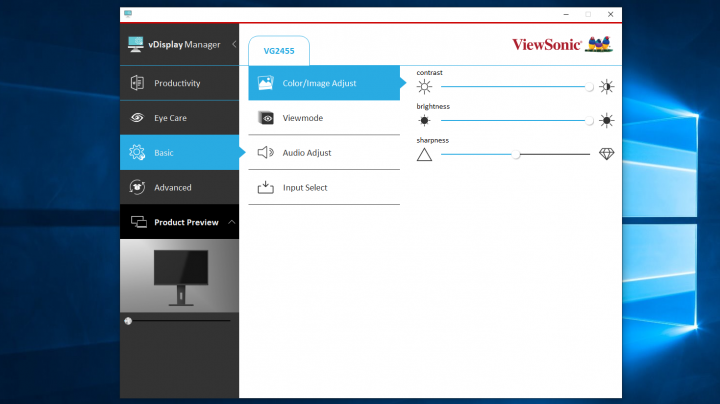Click the Eye Care eye icon
This screenshot has height=404, width=720.
[137, 118]
